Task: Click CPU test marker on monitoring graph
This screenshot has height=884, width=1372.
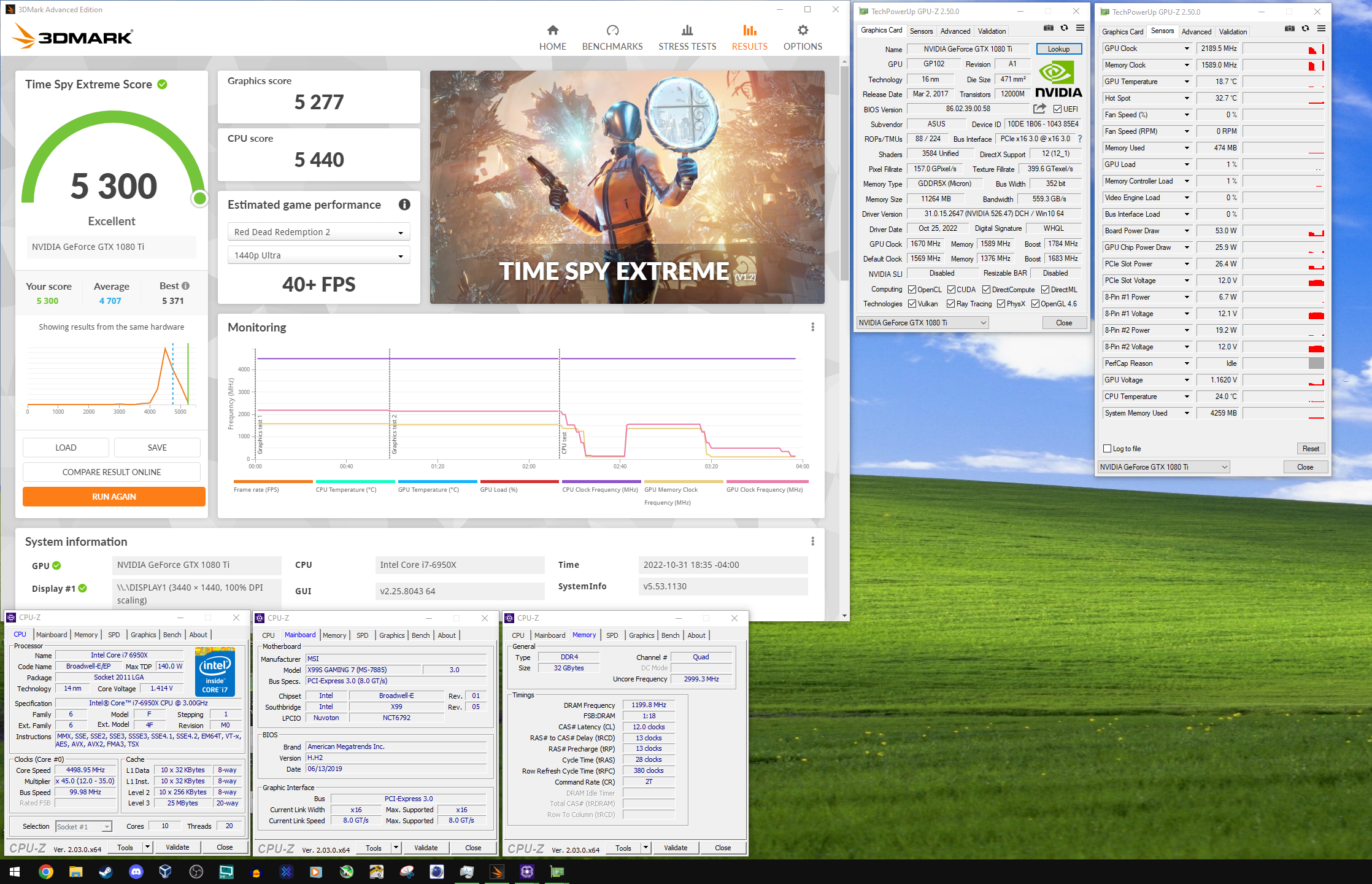Action: tap(564, 443)
